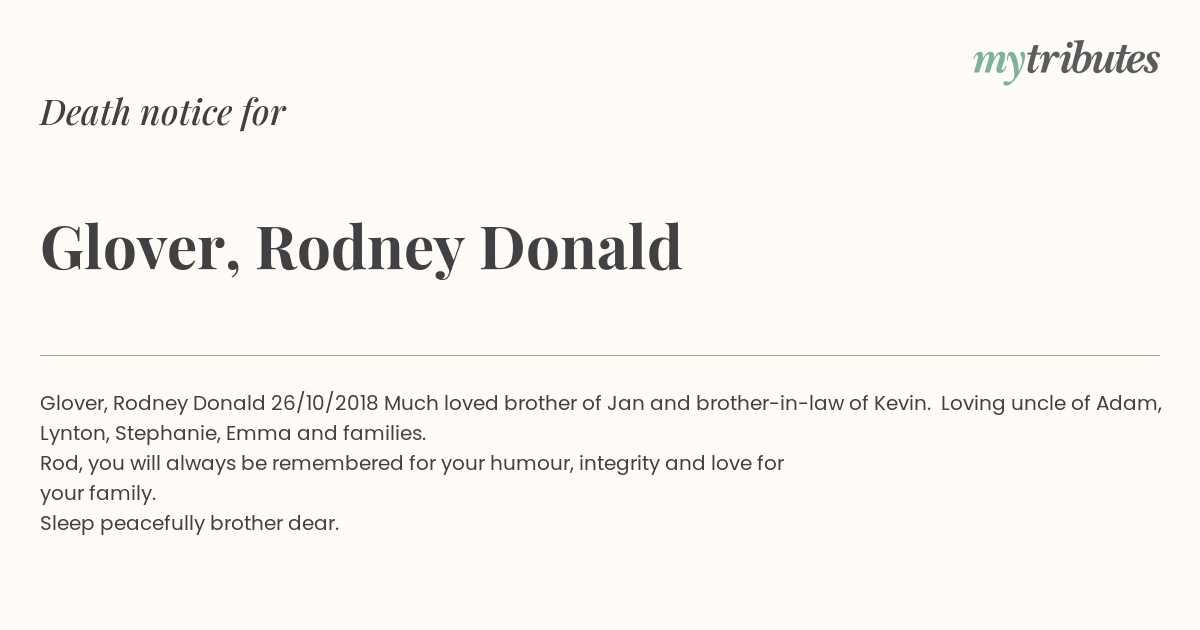Click the name "Lynton" in the second line
1200x630 pixels.
pos(74,434)
